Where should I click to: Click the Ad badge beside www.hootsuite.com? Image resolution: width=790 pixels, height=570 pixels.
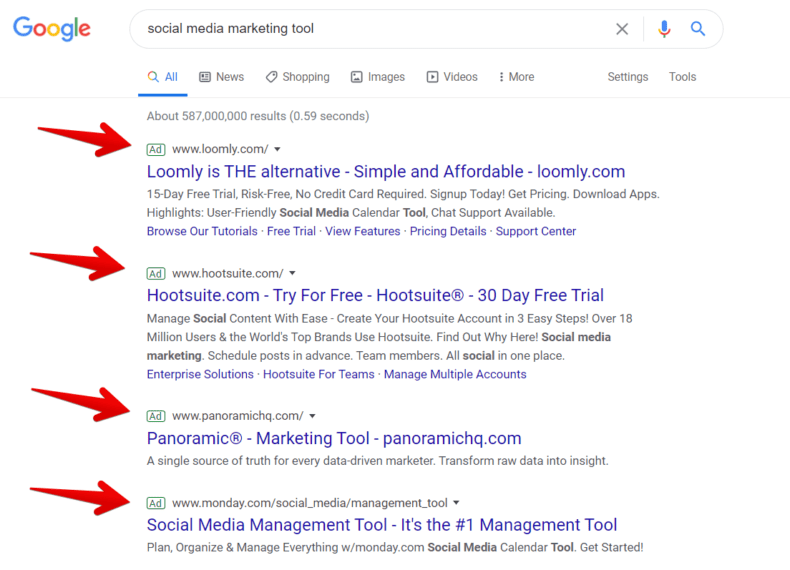pyautogui.click(x=156, y=274)
